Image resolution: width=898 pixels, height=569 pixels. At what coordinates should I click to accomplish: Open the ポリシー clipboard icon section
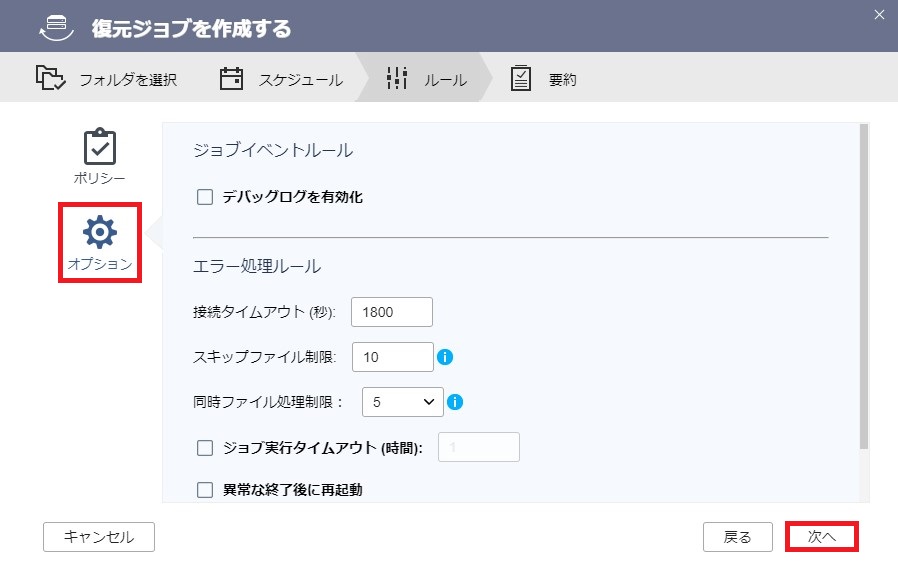pyautogui.click(x=99, y=147)
